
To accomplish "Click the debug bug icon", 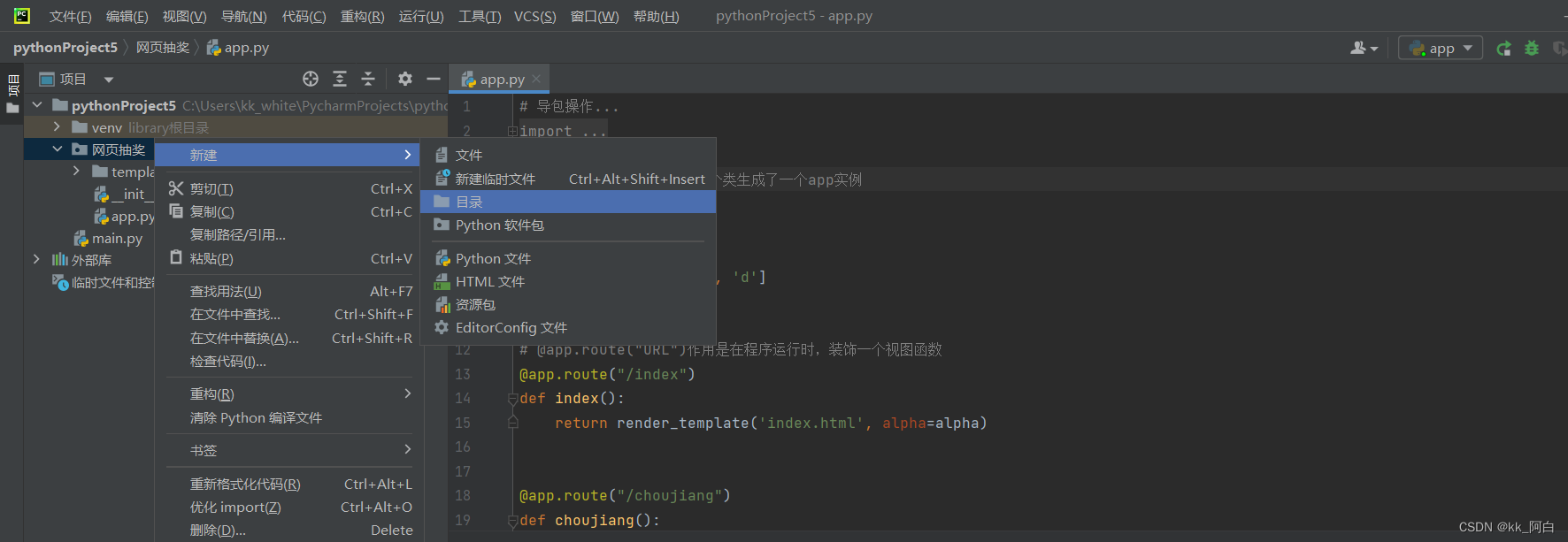I will pos(1532,48).
